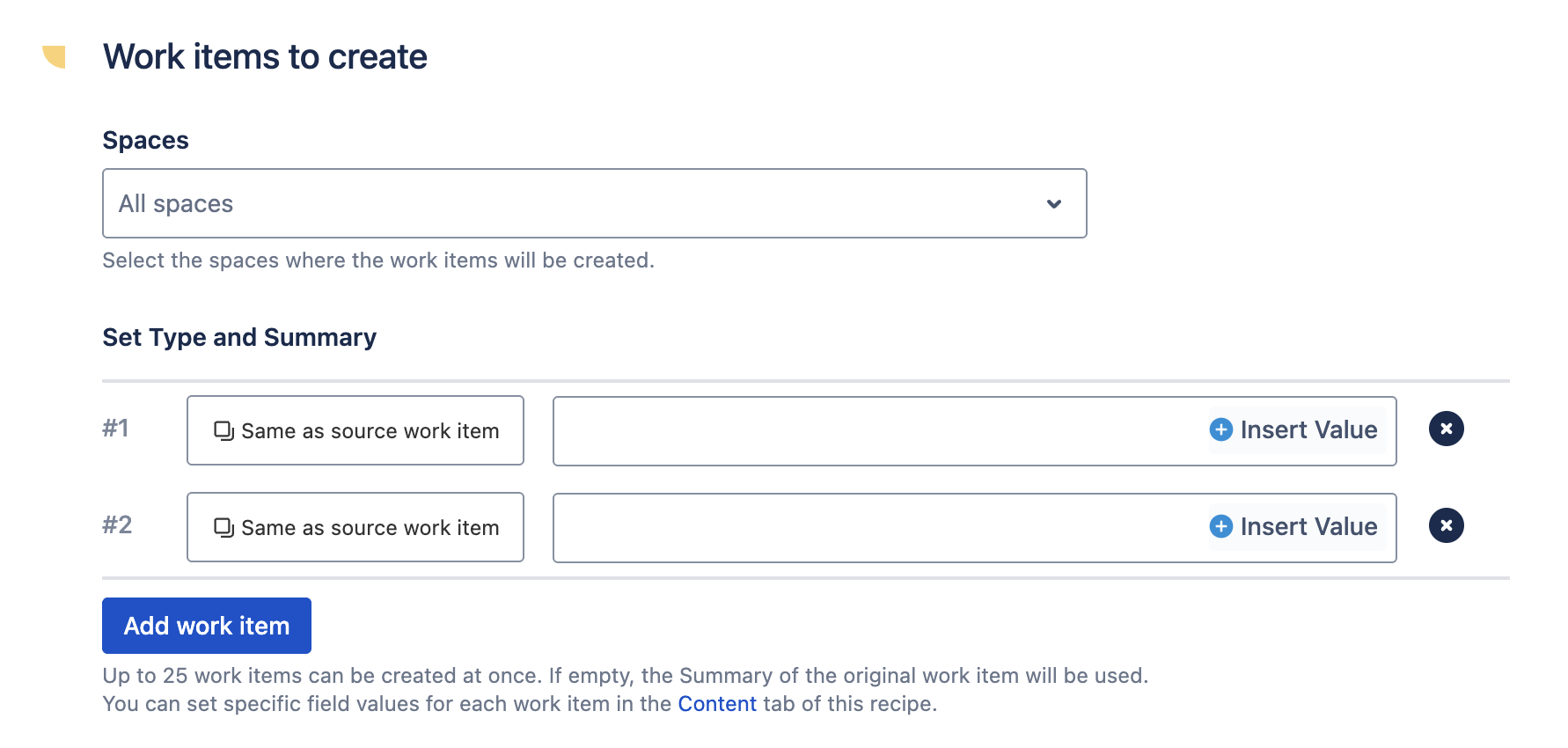Click the copy icon in row #1 type selector
Viewport: 1568px width, 748px height.
[224, 431]
